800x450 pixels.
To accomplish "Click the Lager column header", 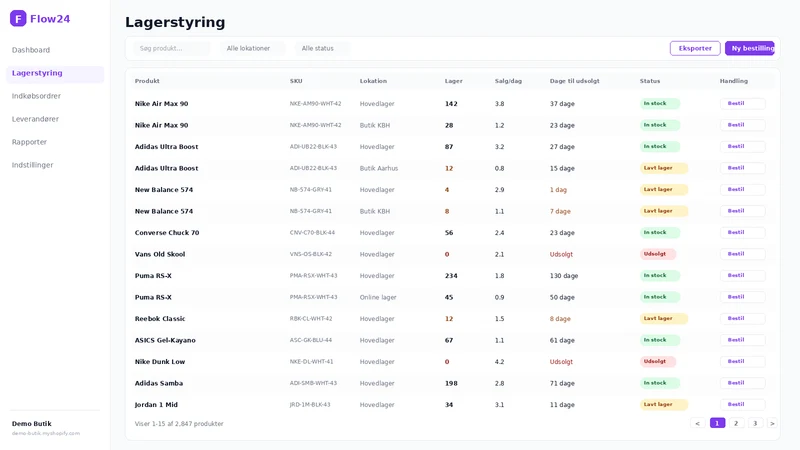I will [x=454, y=81].
